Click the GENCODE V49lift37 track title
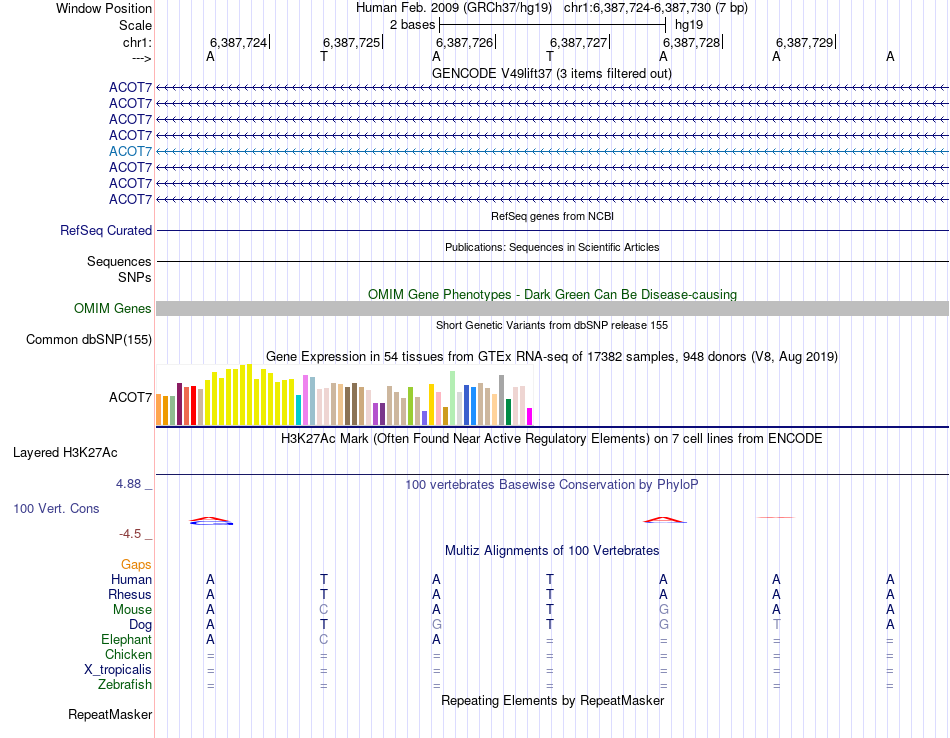The height and width of the screenshot is (738, 950). click(552, 73)
